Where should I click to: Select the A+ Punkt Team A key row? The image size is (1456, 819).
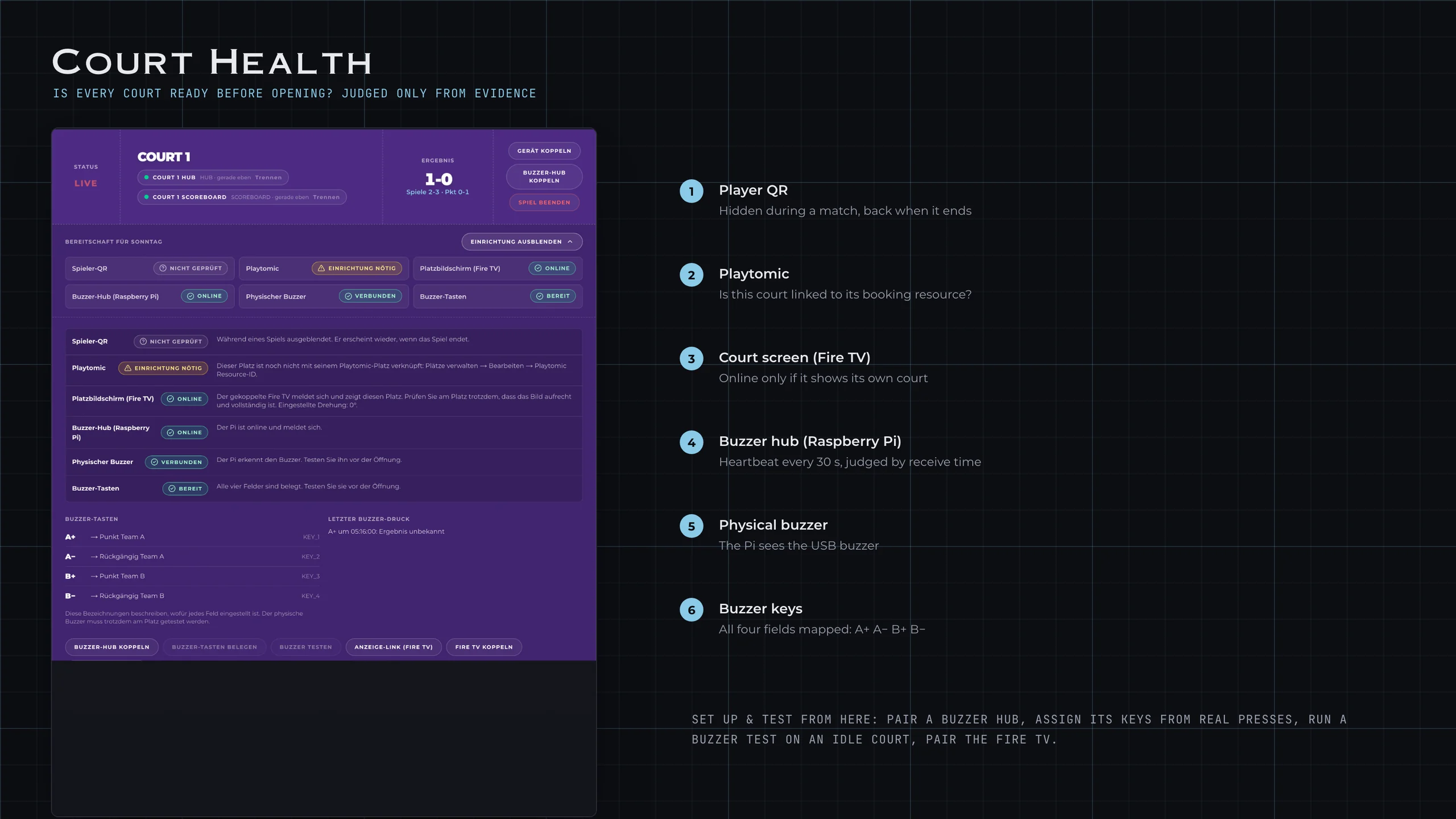(x=192, y=537)
